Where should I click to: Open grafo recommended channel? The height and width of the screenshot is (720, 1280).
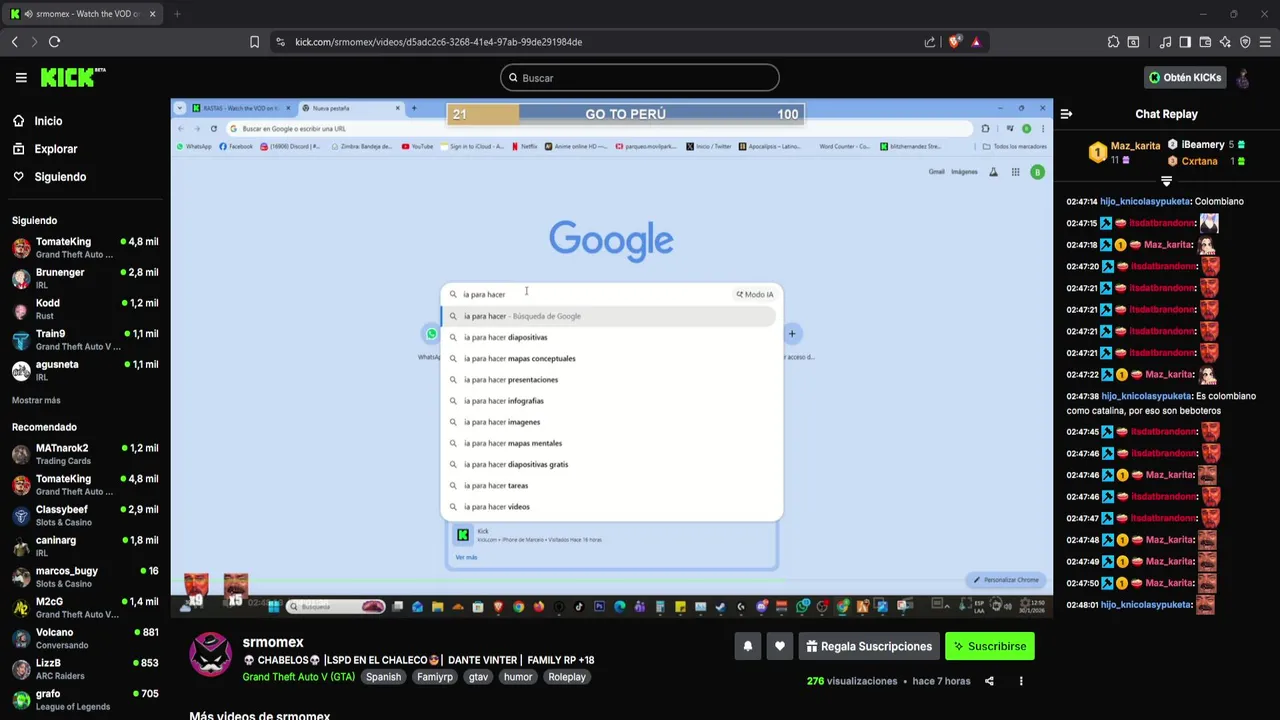84,700
